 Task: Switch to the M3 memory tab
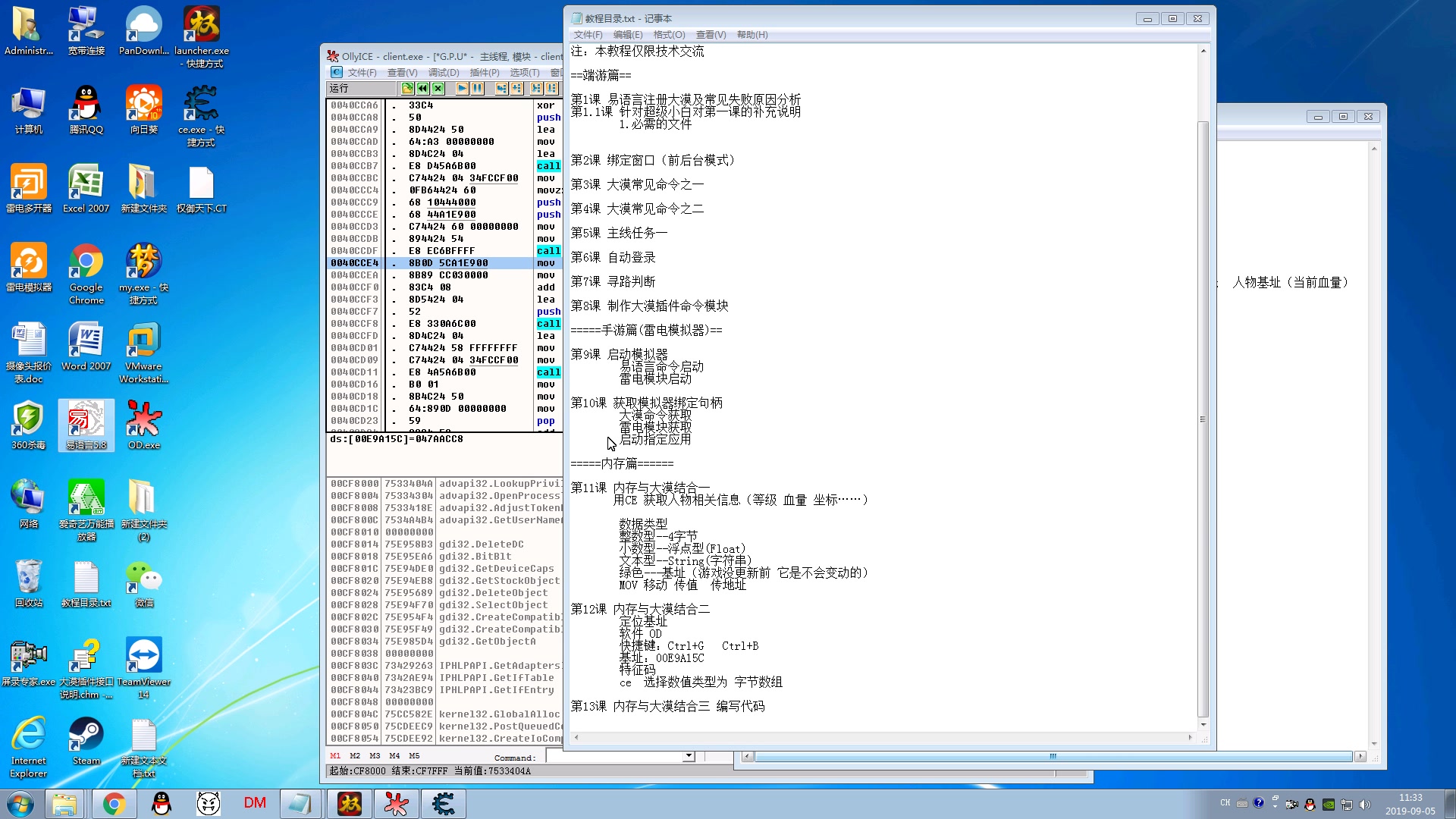[375, 756]
